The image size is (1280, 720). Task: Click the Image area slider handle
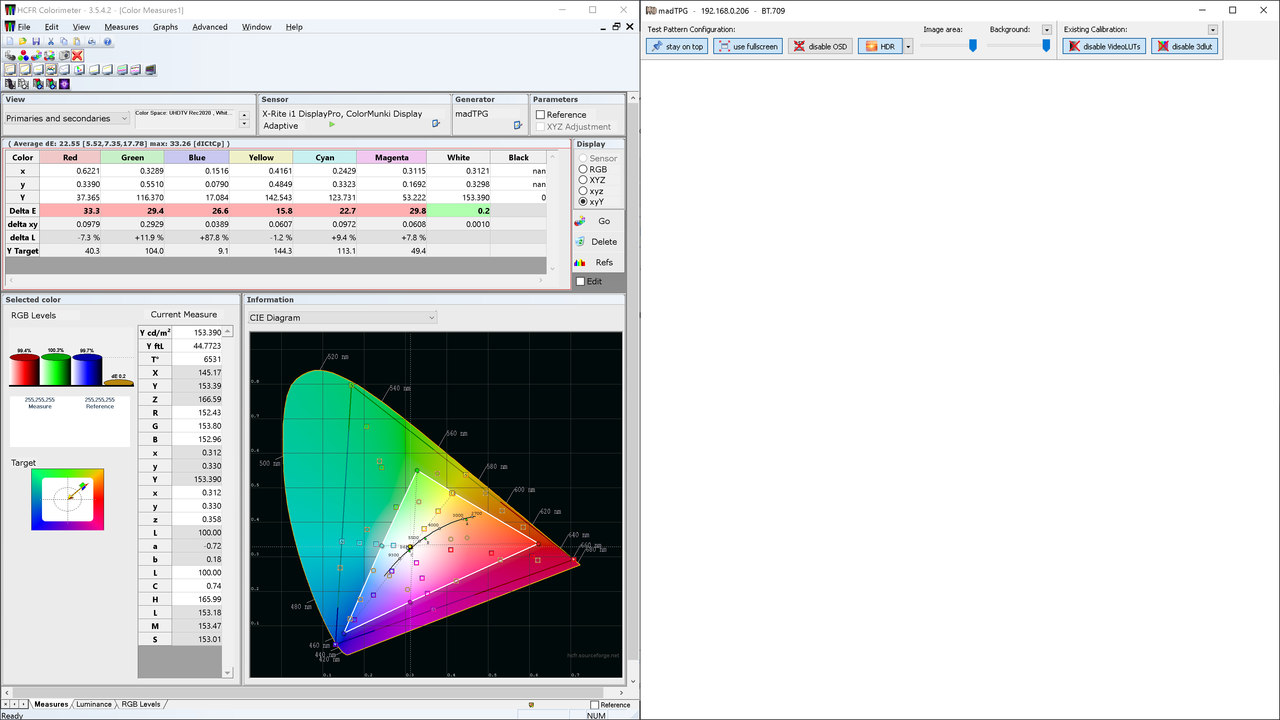(x=972, y=45)
